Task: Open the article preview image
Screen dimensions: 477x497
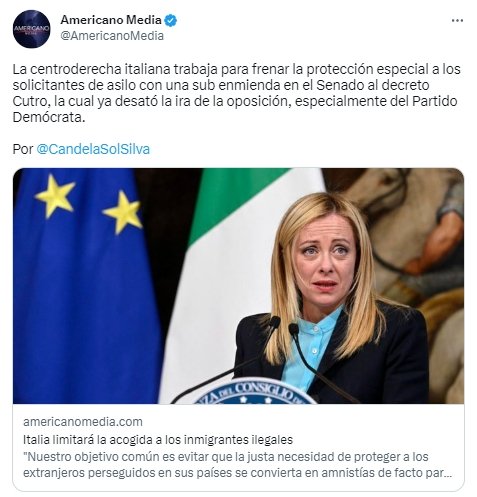Action: pyautogui.click(x=238, y=286)
